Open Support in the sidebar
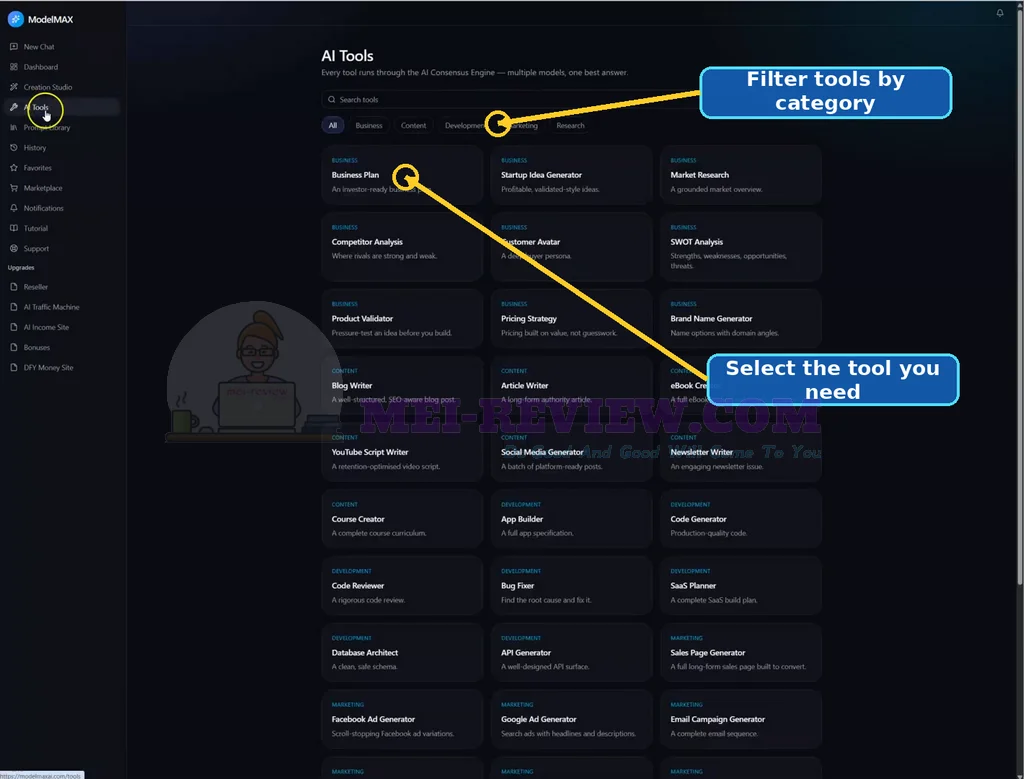This screenshot has height=779, width=1024. (61, 249)
